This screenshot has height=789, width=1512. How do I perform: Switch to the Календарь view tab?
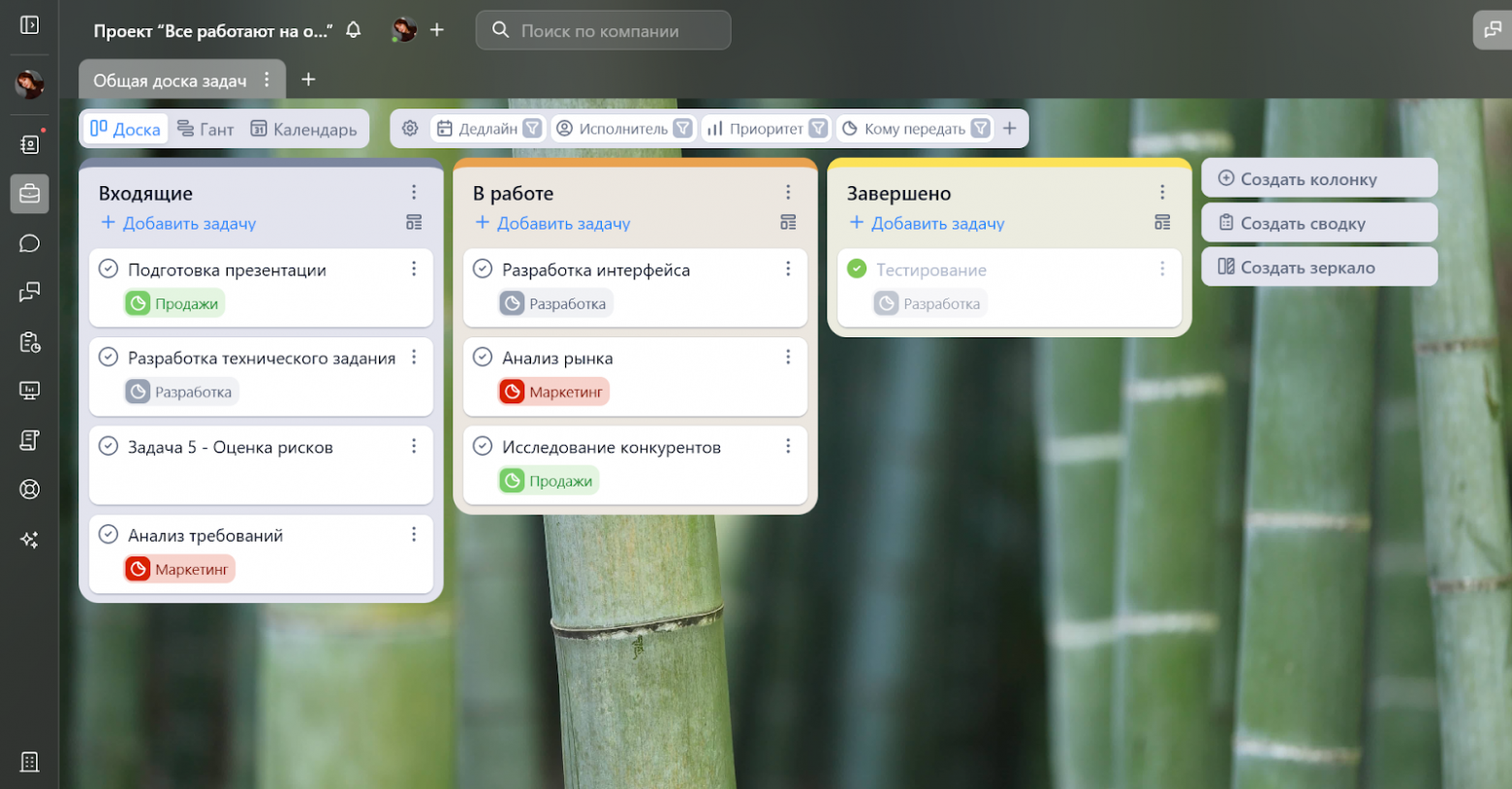click(x=303, y=129)
